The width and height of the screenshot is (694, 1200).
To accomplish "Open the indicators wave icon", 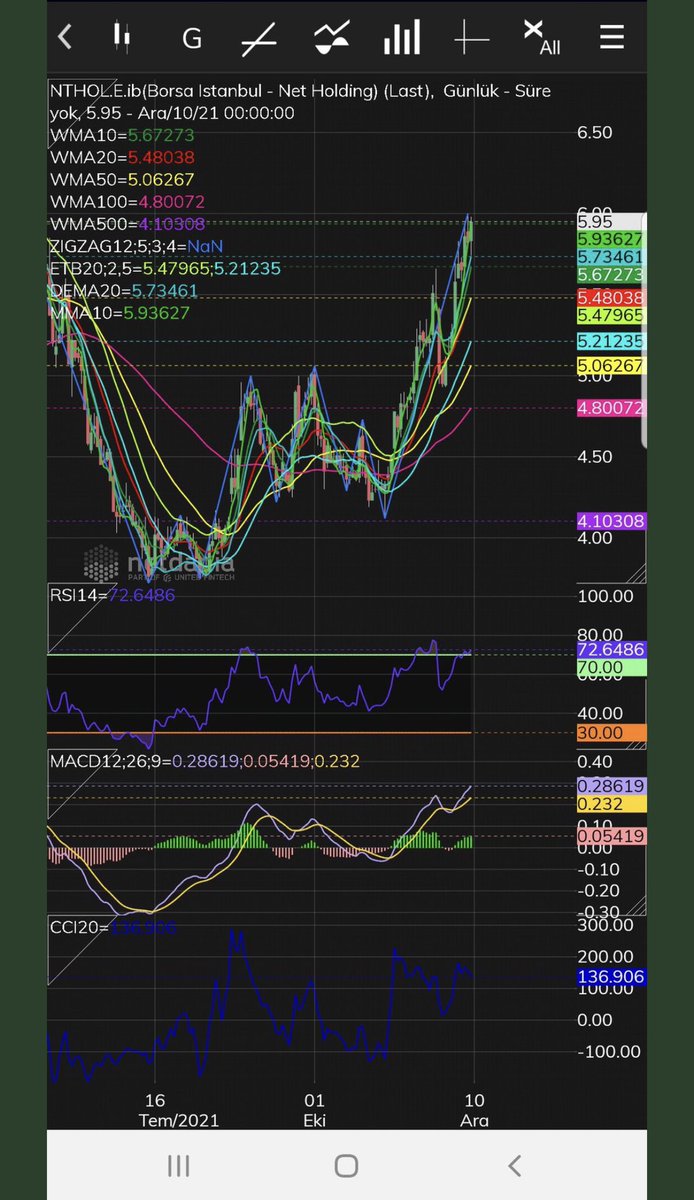I will click(x=331, y=39).
